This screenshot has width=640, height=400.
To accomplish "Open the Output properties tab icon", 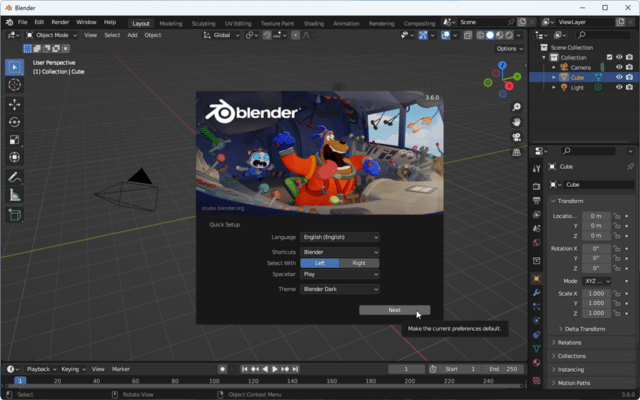I will point(537,200).
